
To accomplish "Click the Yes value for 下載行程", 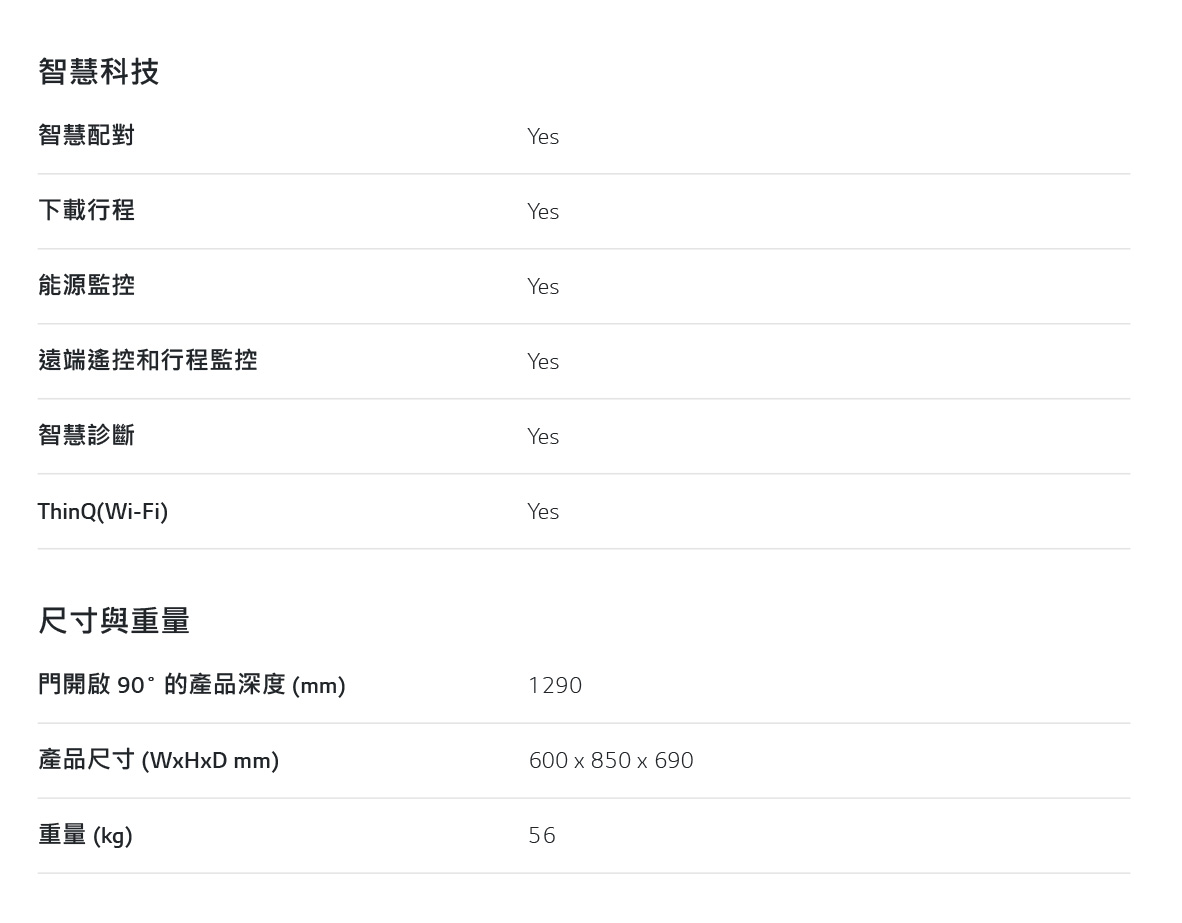I will 543,212.
